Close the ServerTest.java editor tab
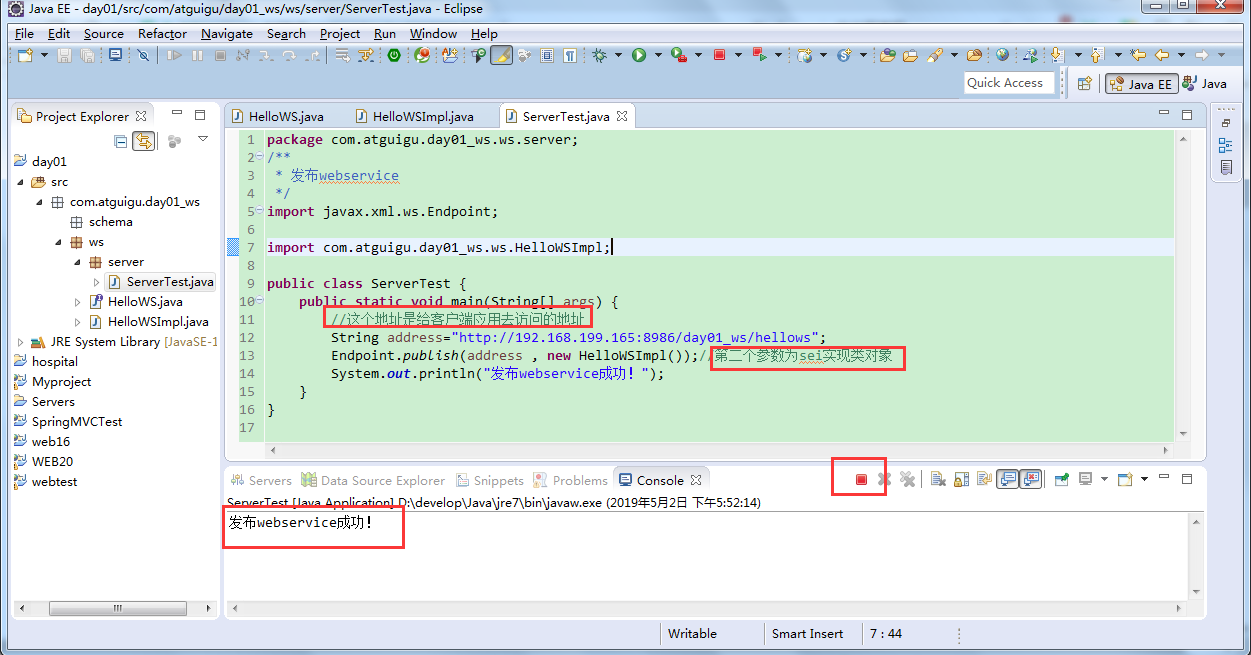Image resolution: width=1251 pixels, height=655 pixels. pos(621,116)
